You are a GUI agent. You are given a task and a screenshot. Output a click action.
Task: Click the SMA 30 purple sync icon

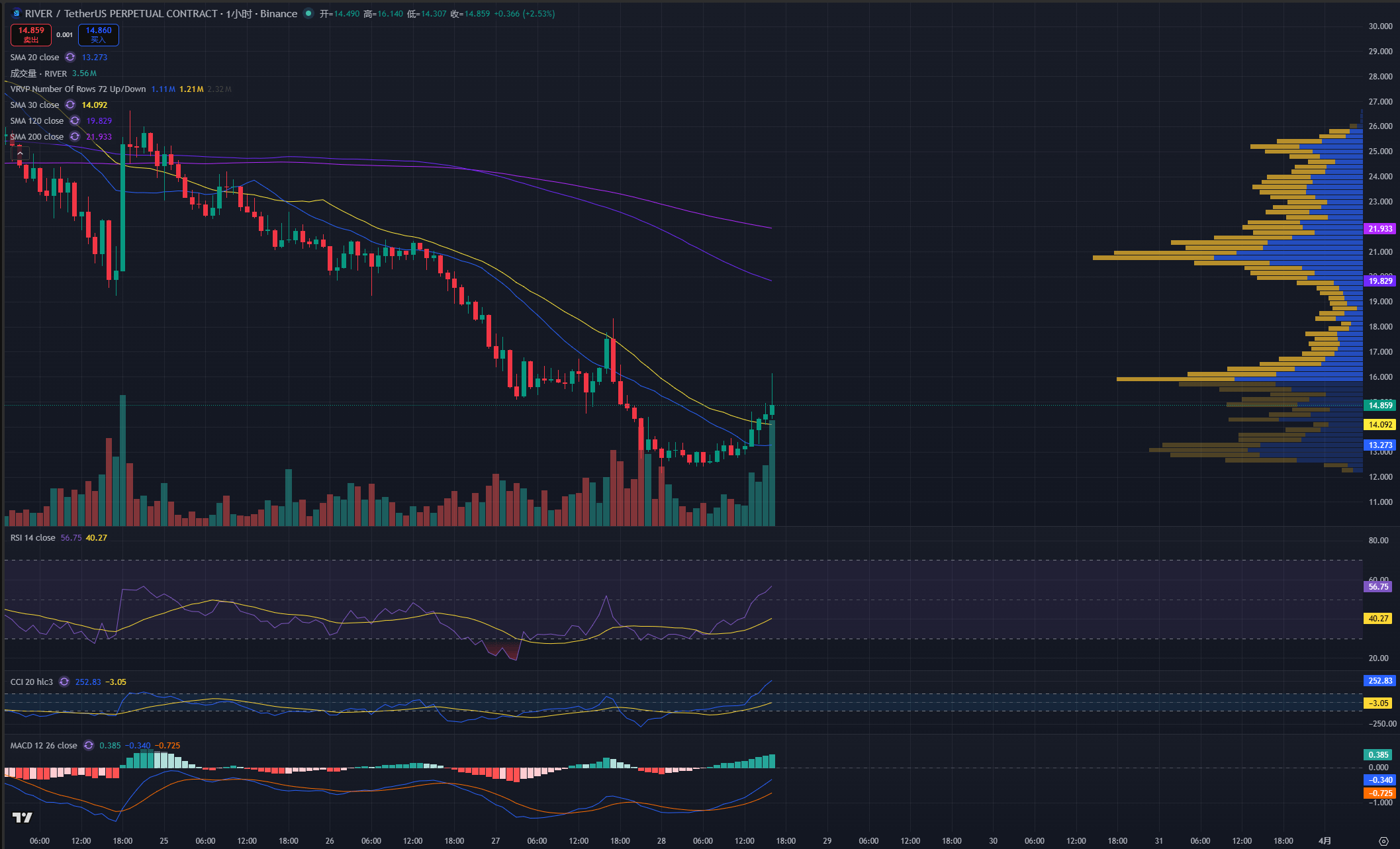[70, 105]
